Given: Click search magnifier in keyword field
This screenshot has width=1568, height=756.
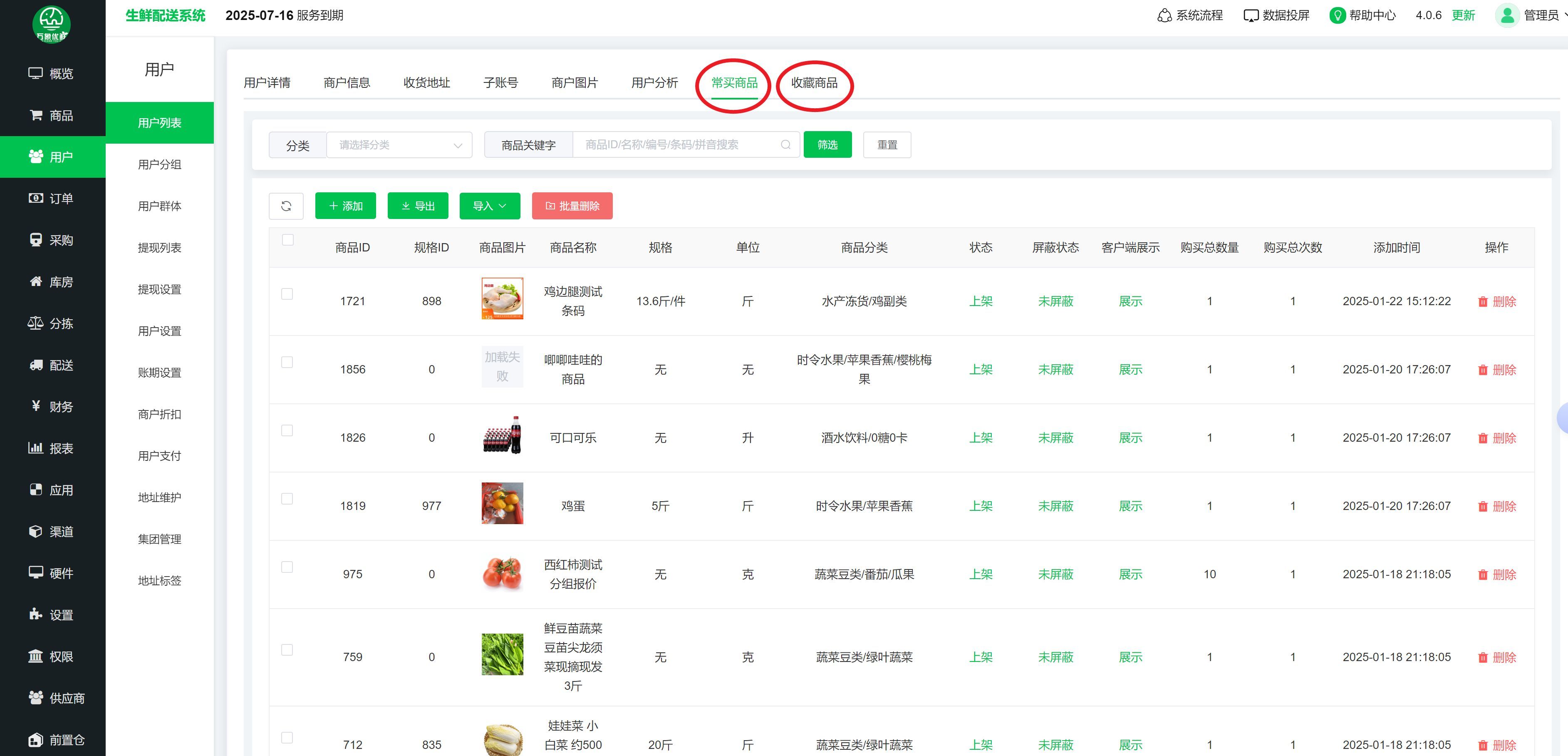Looking at the screenshot, I should (x=786, y=145).
